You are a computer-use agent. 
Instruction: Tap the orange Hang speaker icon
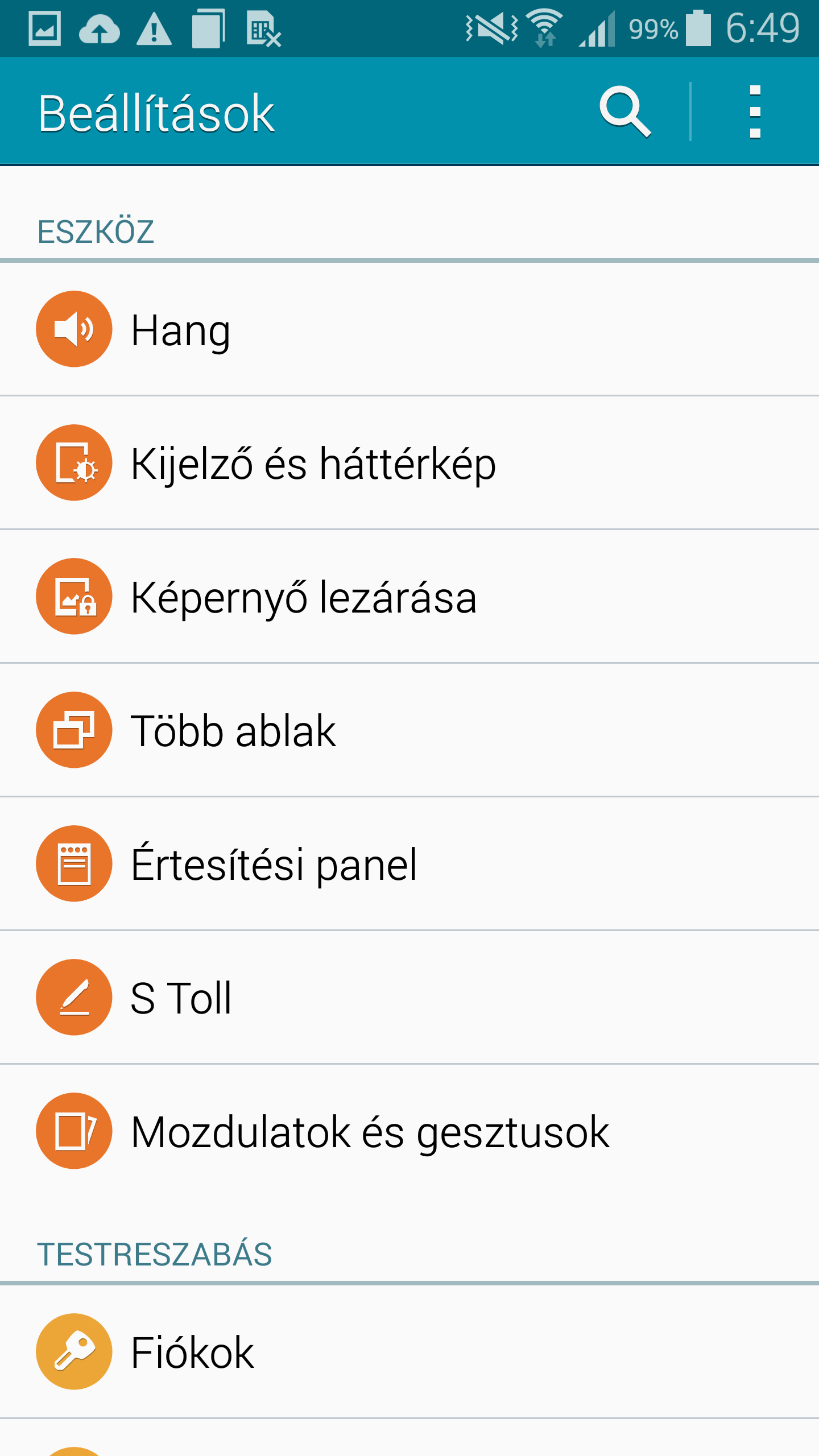pos(74,329)
